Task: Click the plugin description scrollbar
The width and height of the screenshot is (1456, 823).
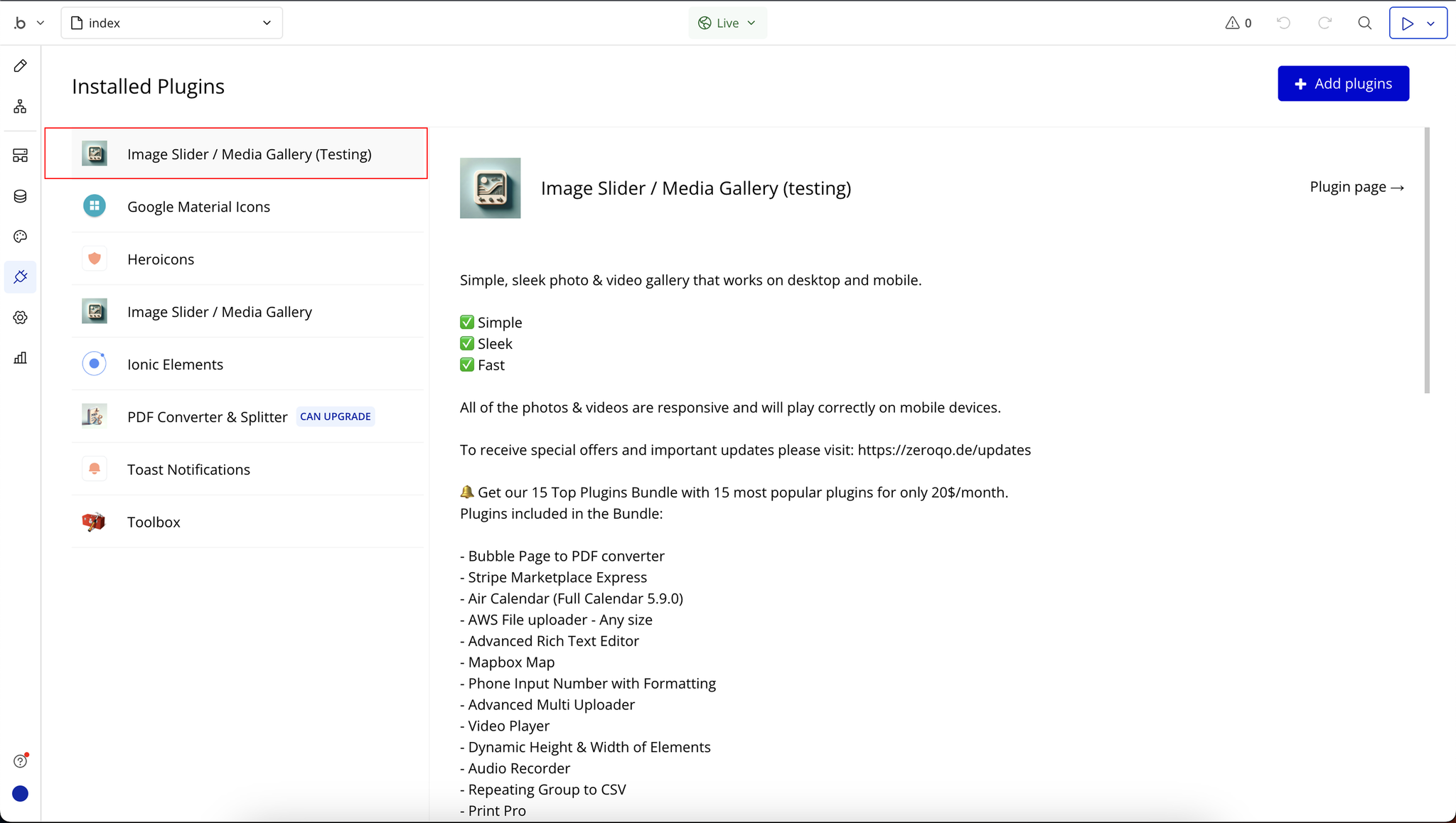Action: [x=1427, y=260]
